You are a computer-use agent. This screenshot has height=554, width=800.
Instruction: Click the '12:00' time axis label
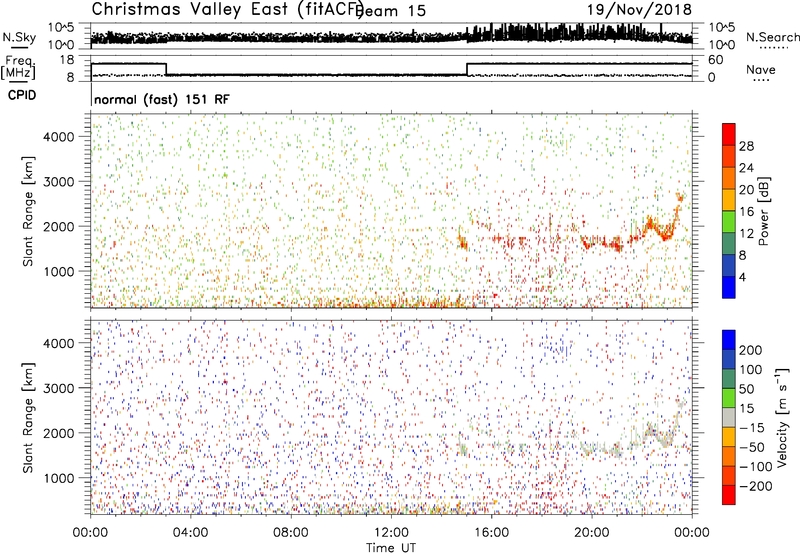pyautogui.click(x=391, y=533)
